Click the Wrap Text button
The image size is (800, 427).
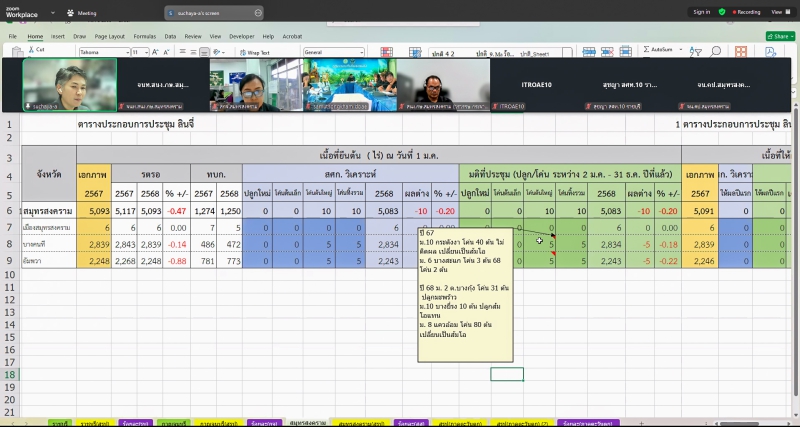click(255, 52)
